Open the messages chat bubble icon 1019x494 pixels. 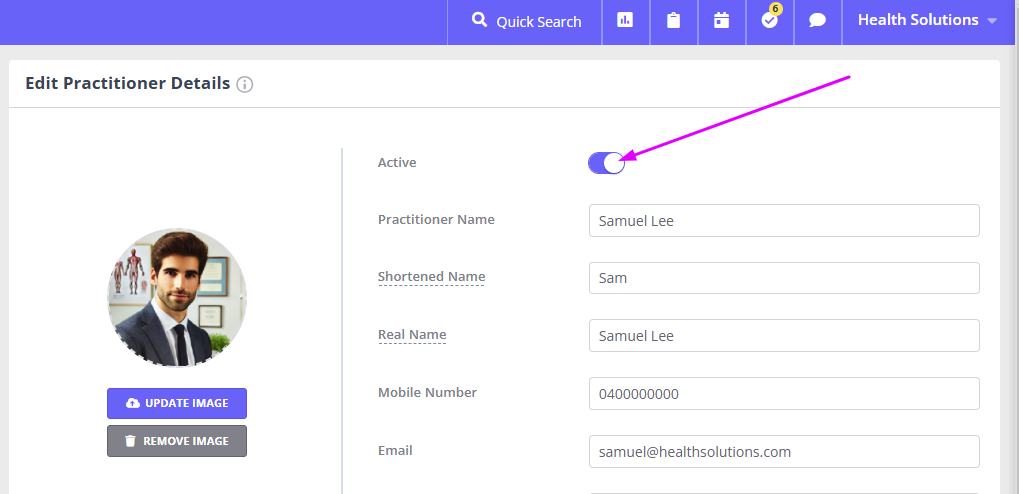(817, 21)
